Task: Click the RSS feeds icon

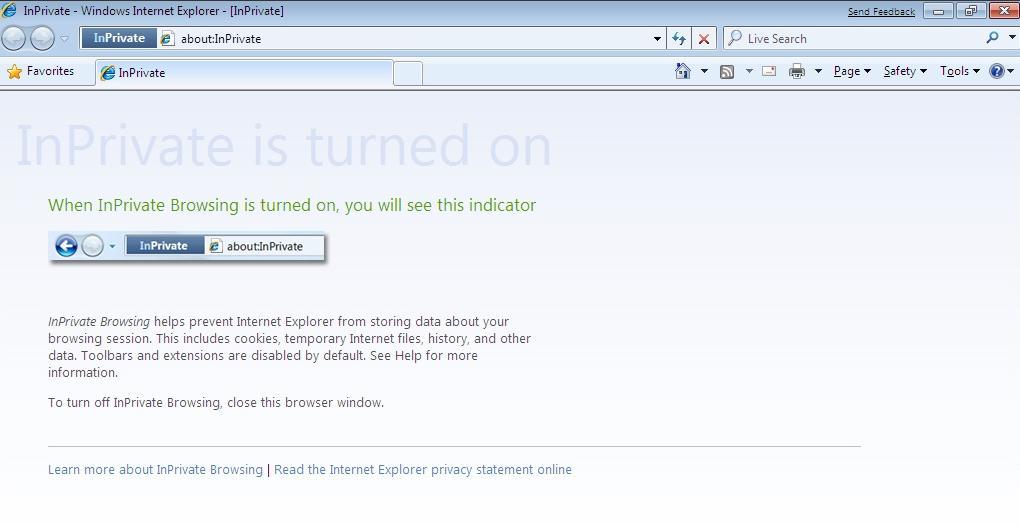Action: pyautogui.click(x=727, y=71)
